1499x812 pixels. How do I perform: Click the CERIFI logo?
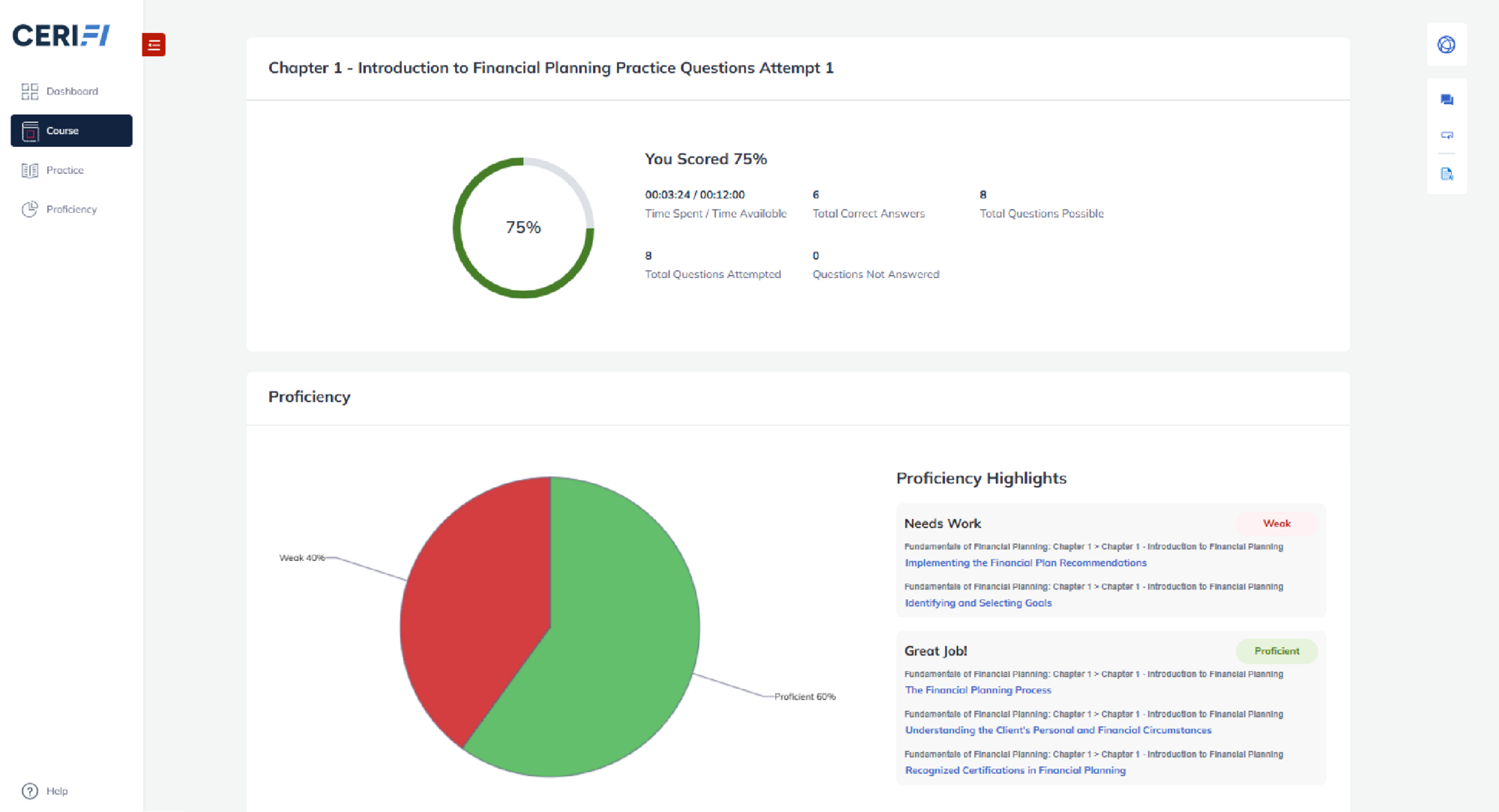pos(61,35)
